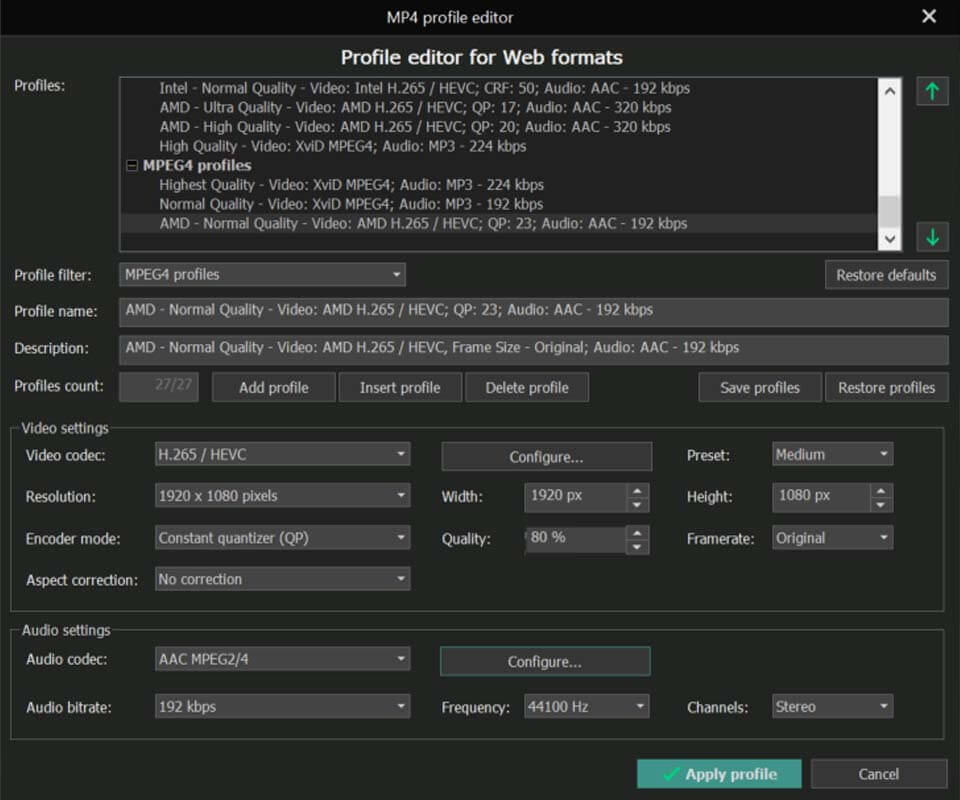Click the profile list scrollbar down arrow
Screen dimensions: 960x800
[x=890, y=239]
